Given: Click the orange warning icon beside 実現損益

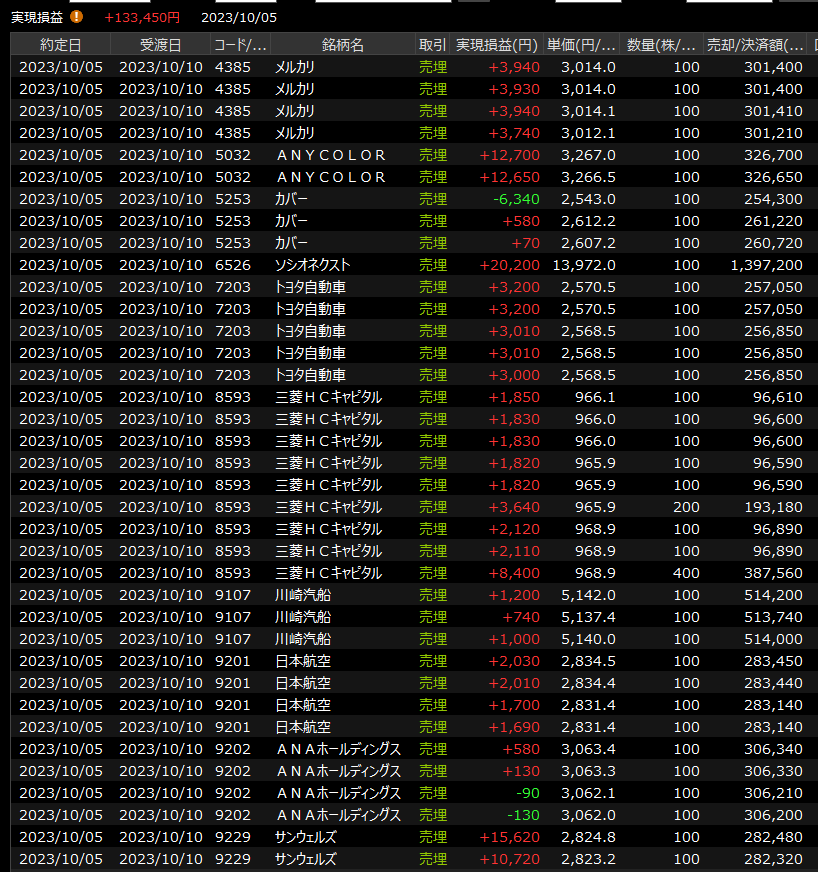Looking at the screenshot, I should (x=77, y=17).
